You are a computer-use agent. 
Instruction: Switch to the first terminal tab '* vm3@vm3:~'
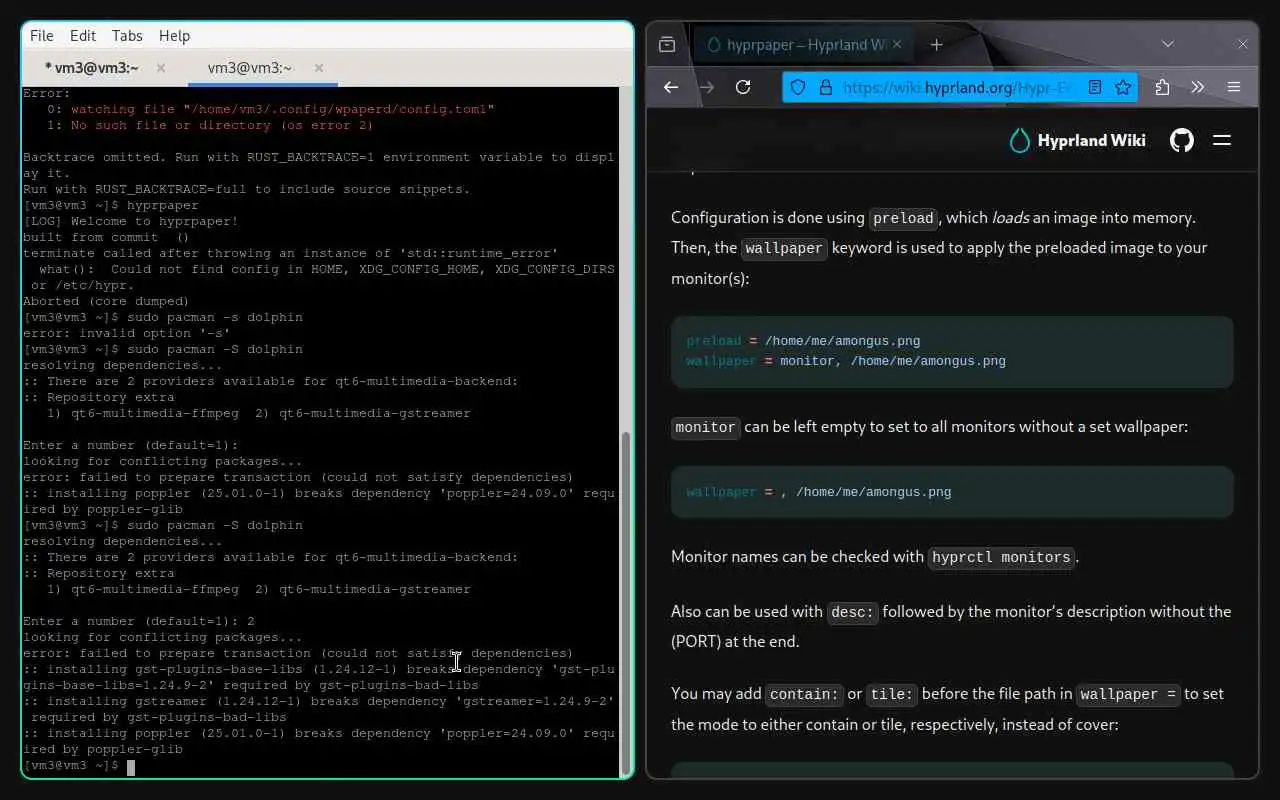coord(92,68)
